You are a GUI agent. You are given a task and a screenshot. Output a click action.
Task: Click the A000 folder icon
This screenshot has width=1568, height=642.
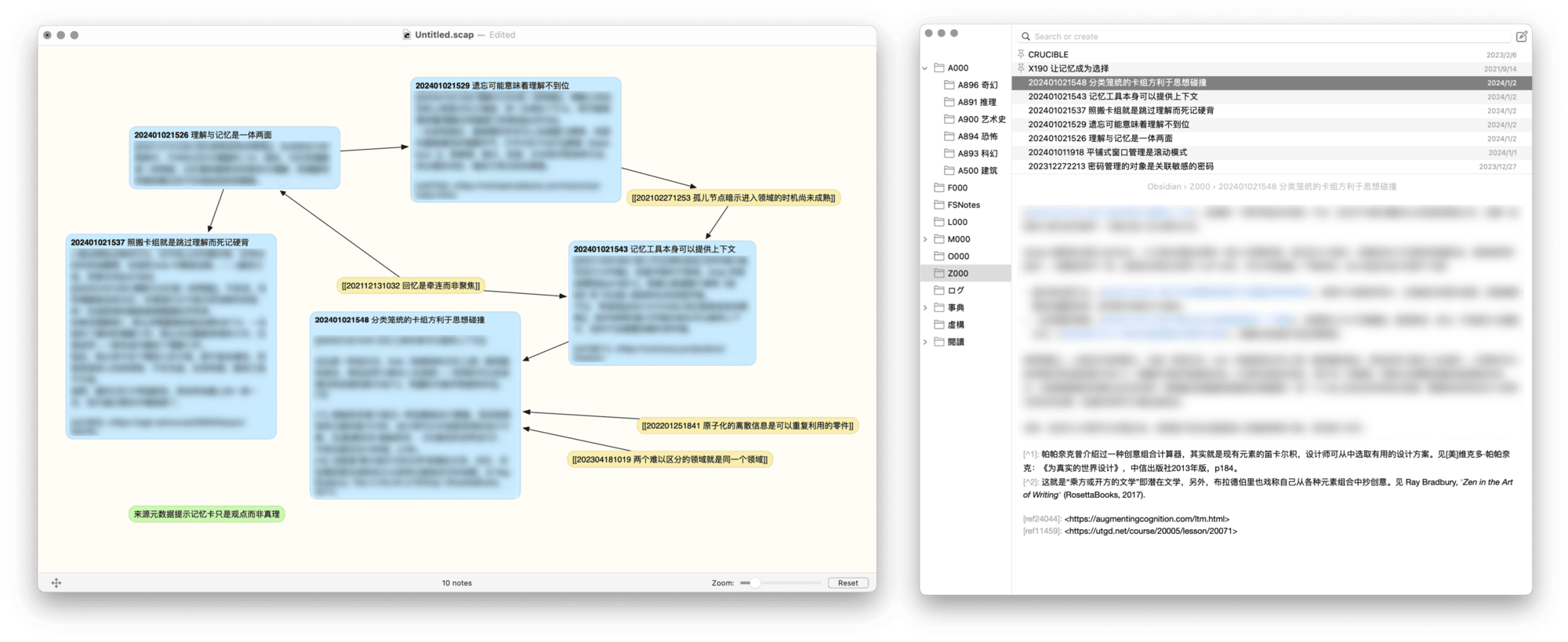(x=939, y=68)
